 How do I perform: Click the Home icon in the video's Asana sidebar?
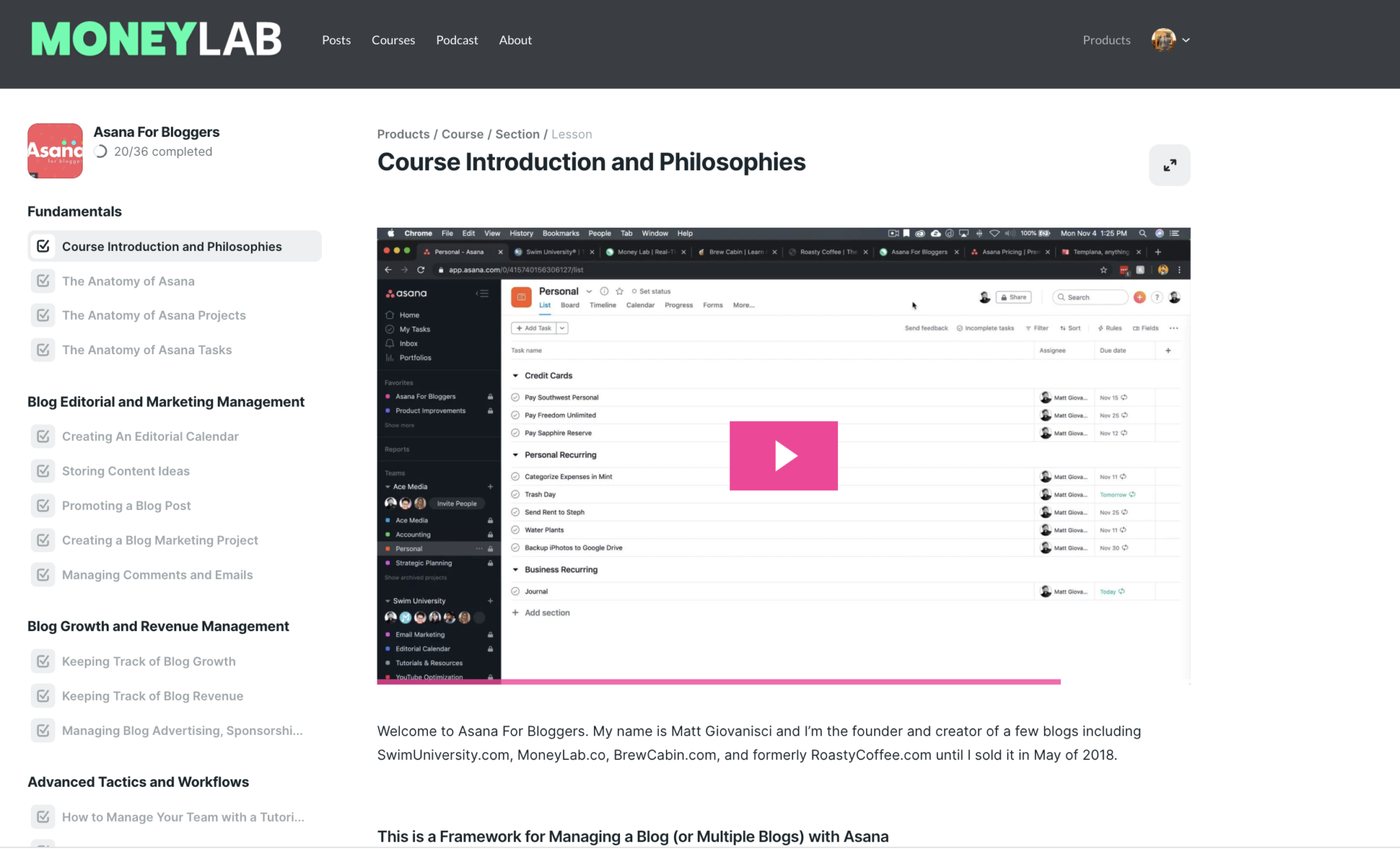point(390,315)
